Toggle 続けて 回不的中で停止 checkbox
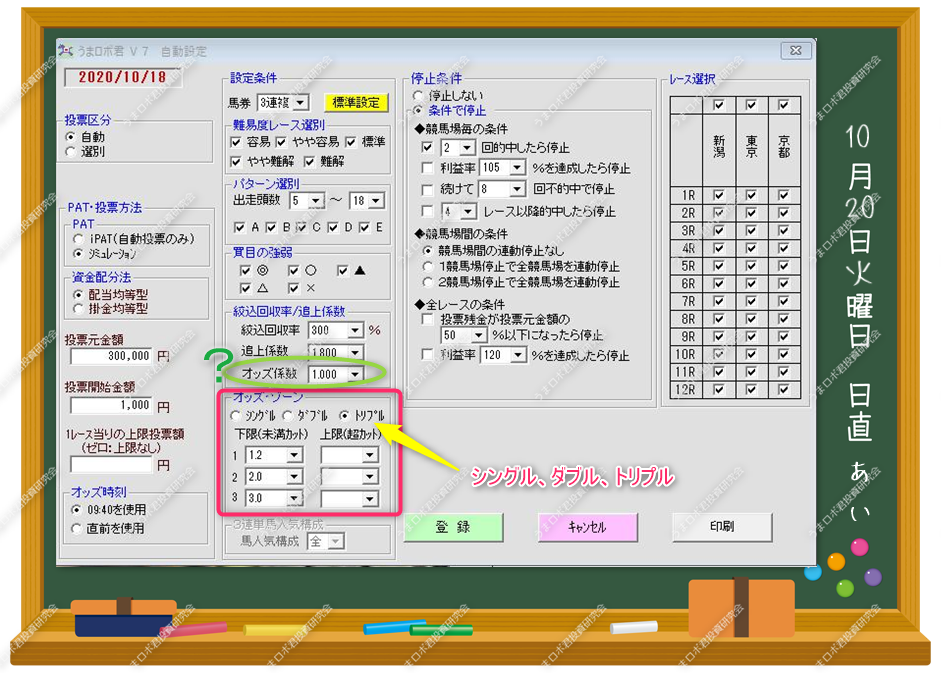Screen dimensions: 941x673 [427, 190]
